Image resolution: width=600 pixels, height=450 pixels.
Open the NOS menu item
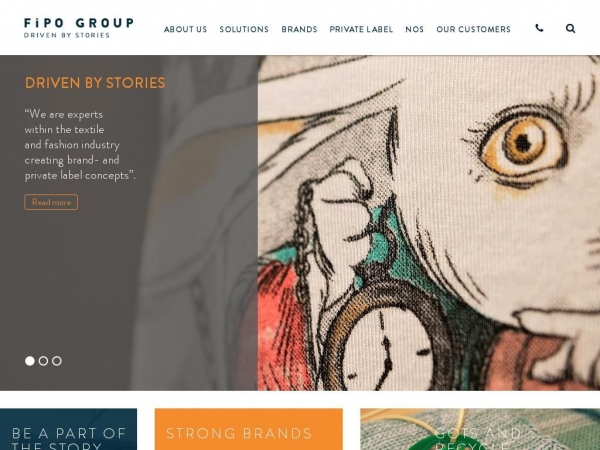(414, 29)
